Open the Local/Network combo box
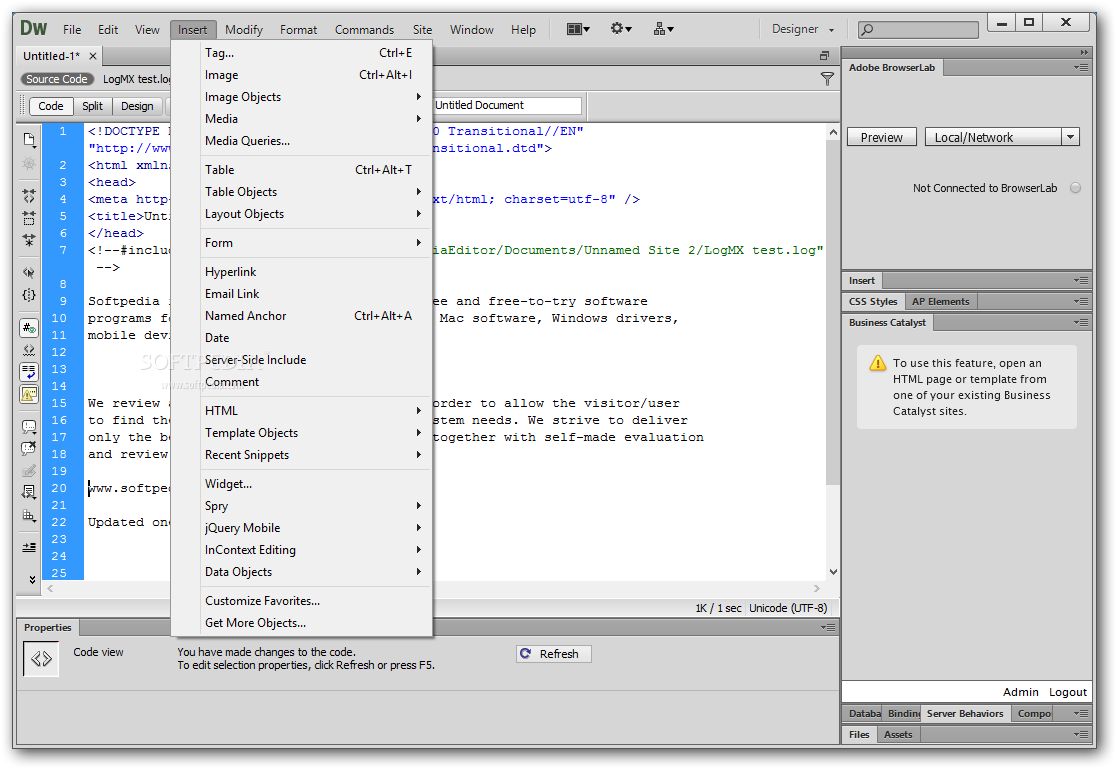The width and height of the screenshot is (1117, 769). 1002,137
